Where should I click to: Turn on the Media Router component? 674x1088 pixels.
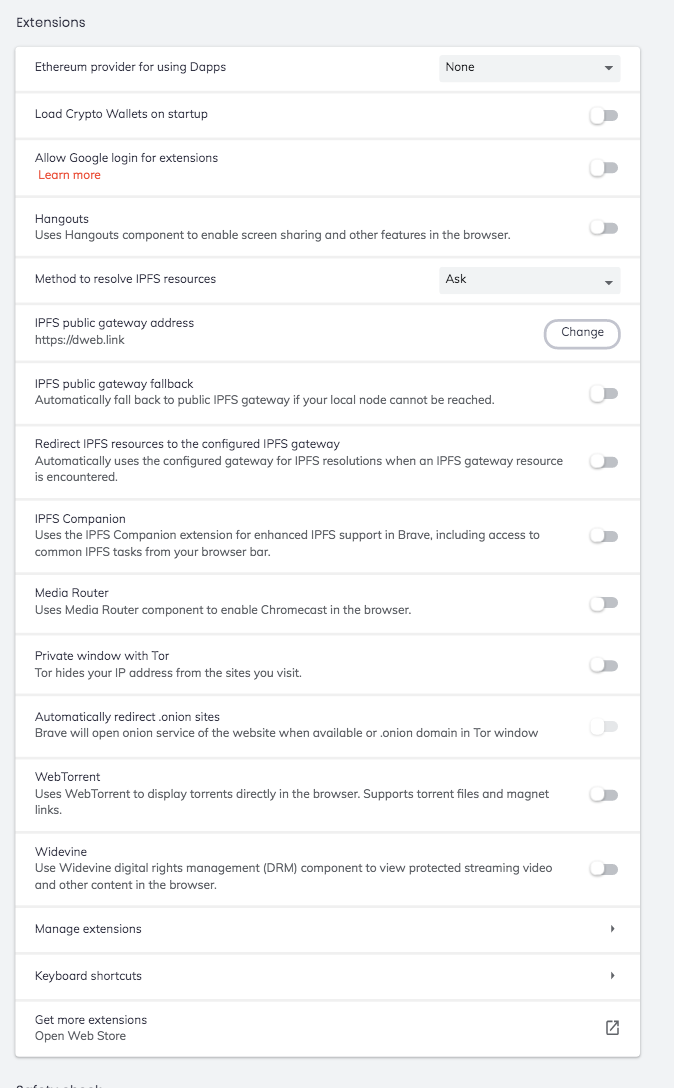pyautogui.click(x=603, y=603)
